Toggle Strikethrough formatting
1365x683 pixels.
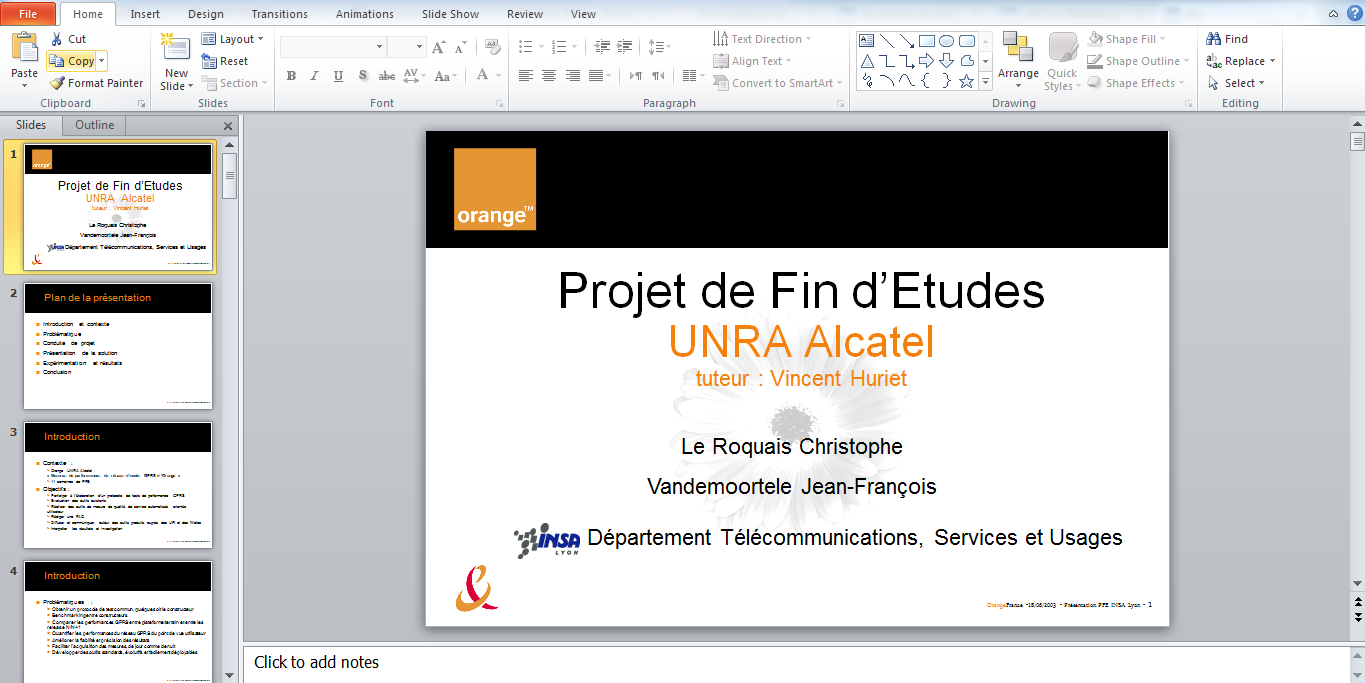pyautogui.click(x=387, y=75)
